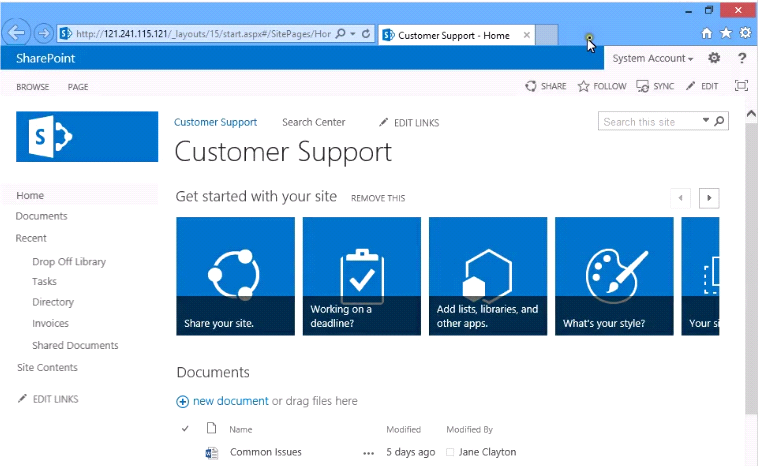Click pencil icon by sidebar EDIT LINKS
758x466 pixels.
click(22, 398)
